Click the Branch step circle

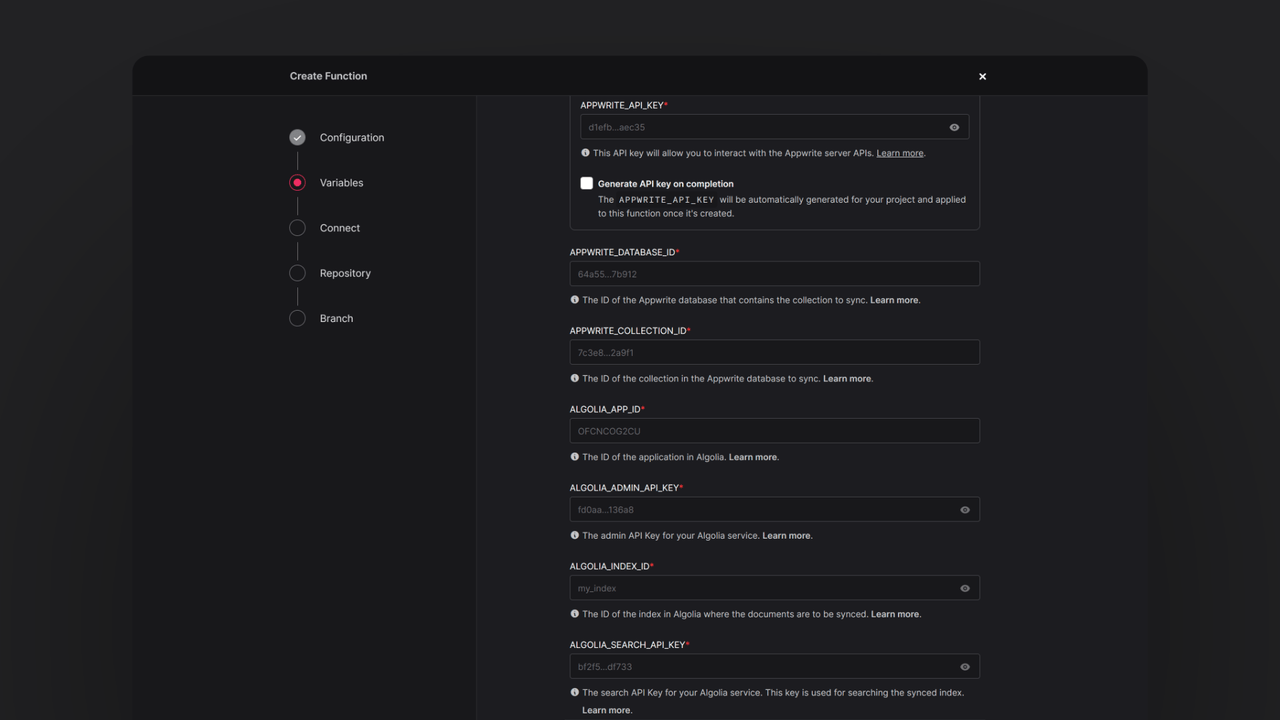pos(297,318)
